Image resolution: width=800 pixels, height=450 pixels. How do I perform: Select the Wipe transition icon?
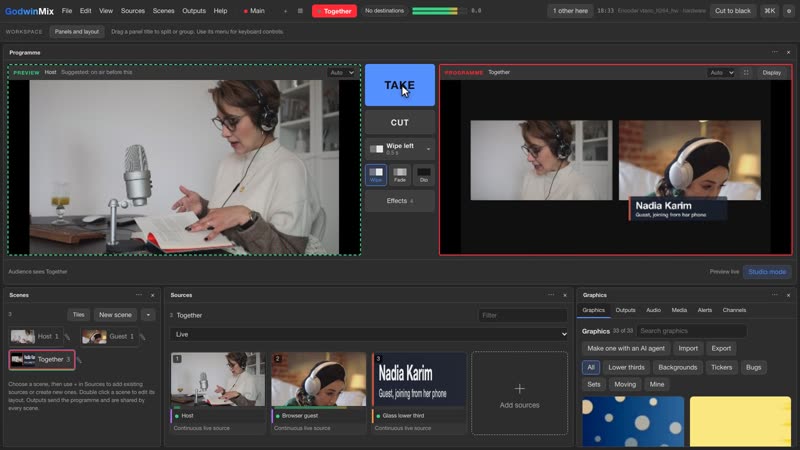(376, 174)
